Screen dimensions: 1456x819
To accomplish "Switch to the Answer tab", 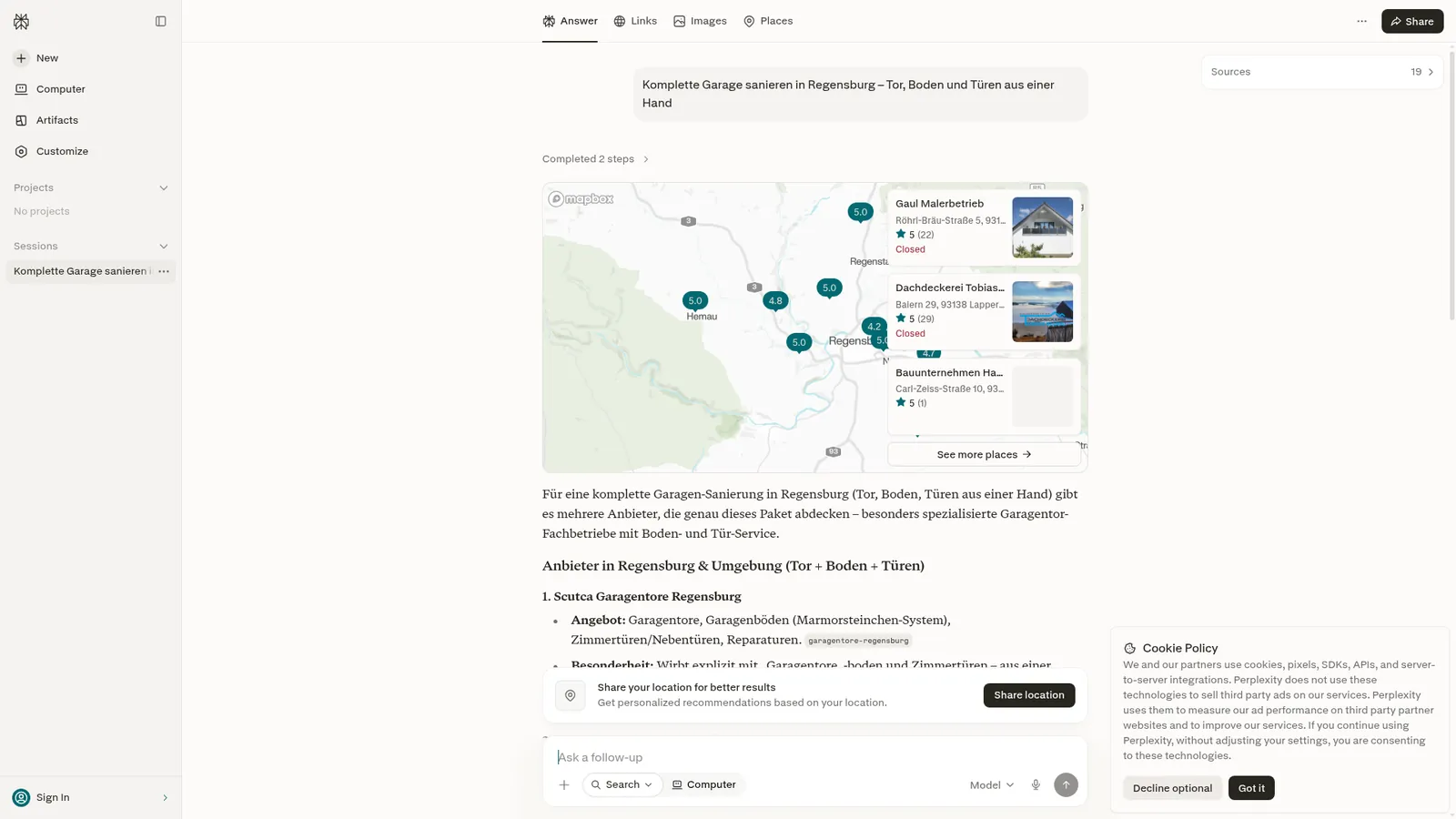I will (x=570, y=21).
